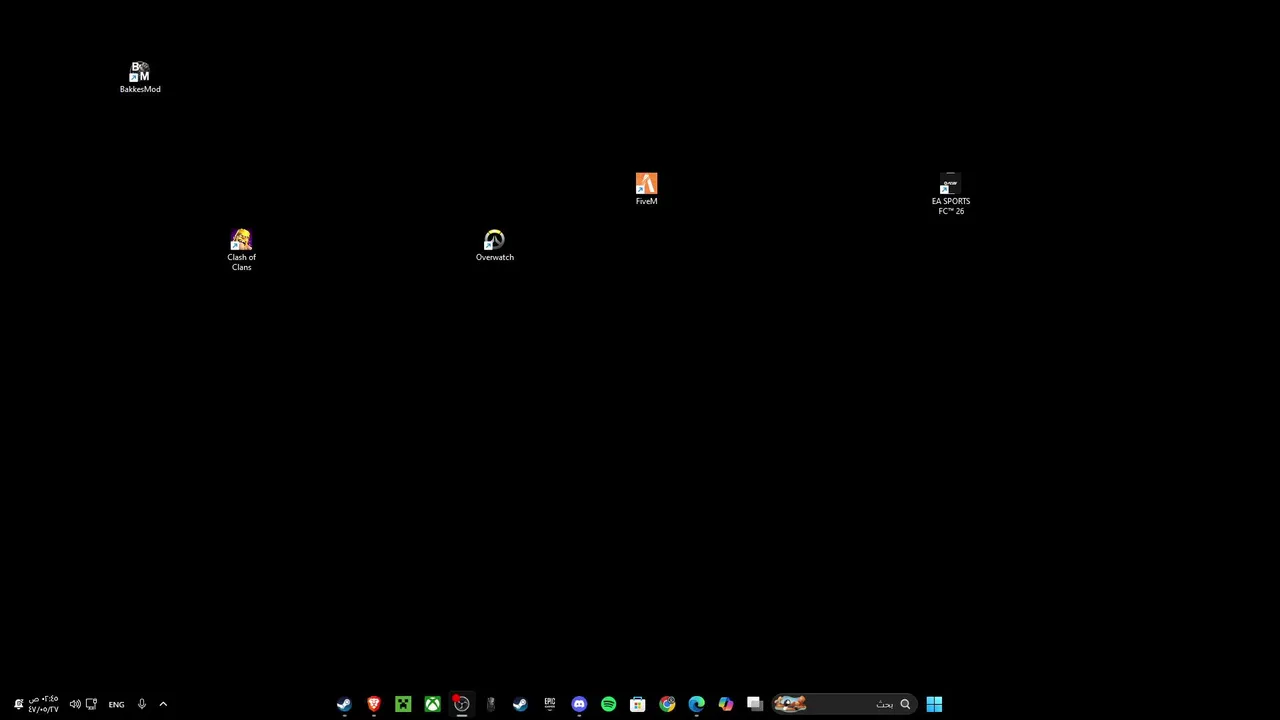1280x720 pixels.
Task: Open Epic Games Launcher from the taskbar
Action: click(x=549, y=704)
